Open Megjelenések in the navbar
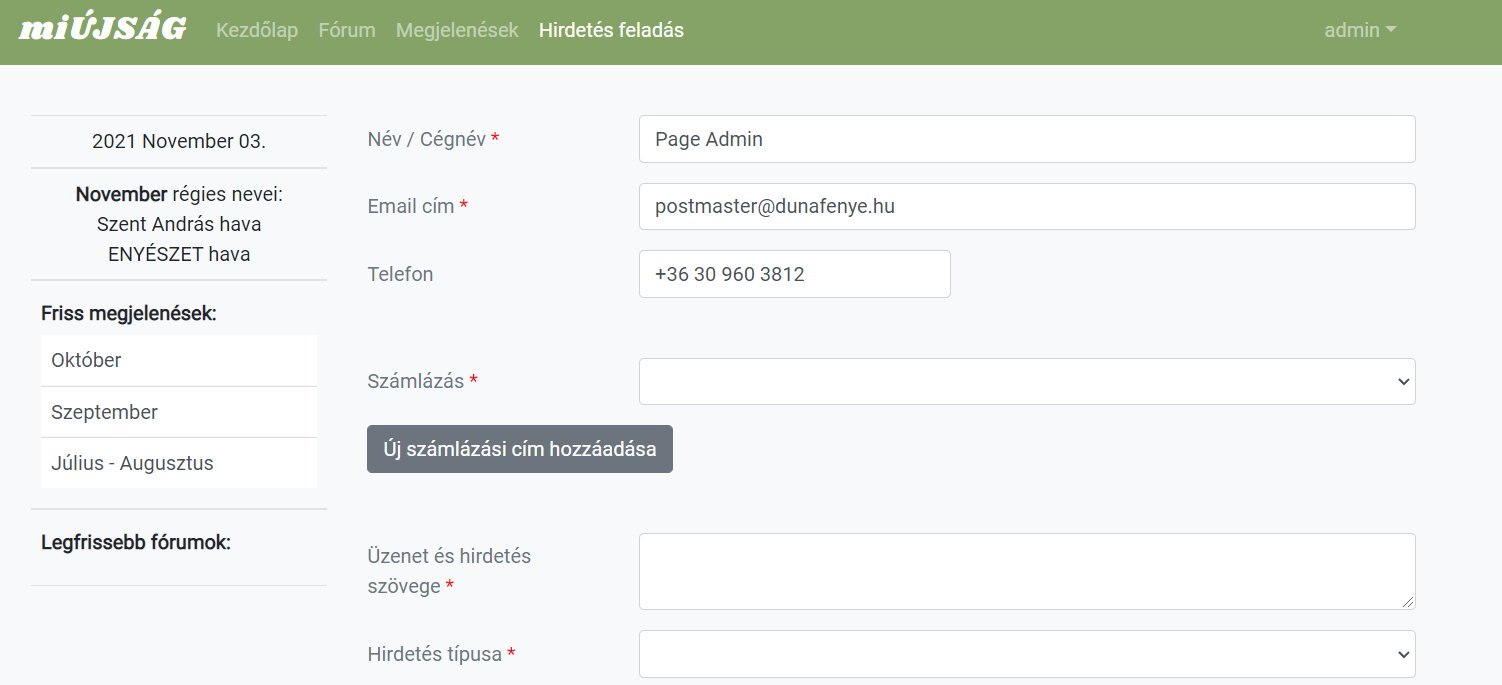This screenshot has width=1502, height=685. [457, 30]
